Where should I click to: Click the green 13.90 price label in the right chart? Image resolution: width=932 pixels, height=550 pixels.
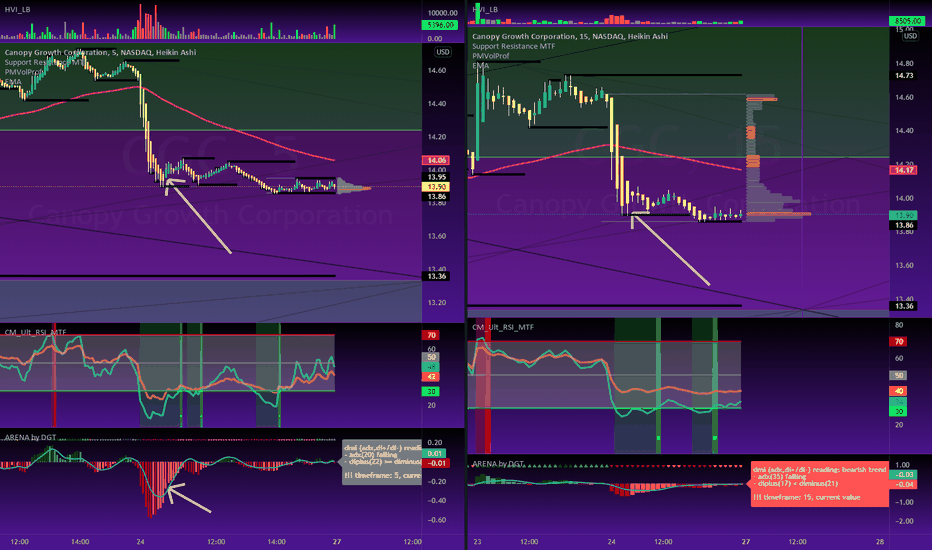pos(904,215)
